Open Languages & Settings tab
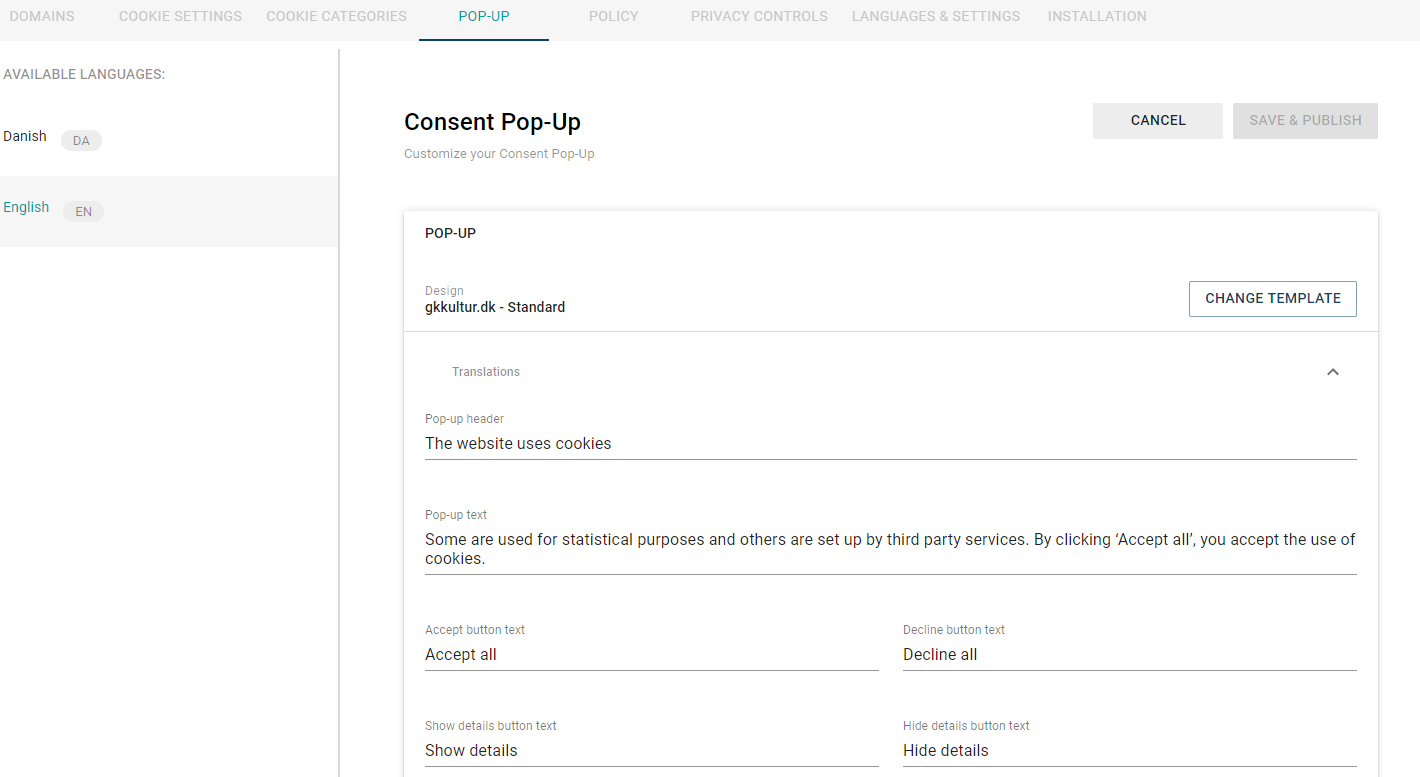 pos(936,16)
